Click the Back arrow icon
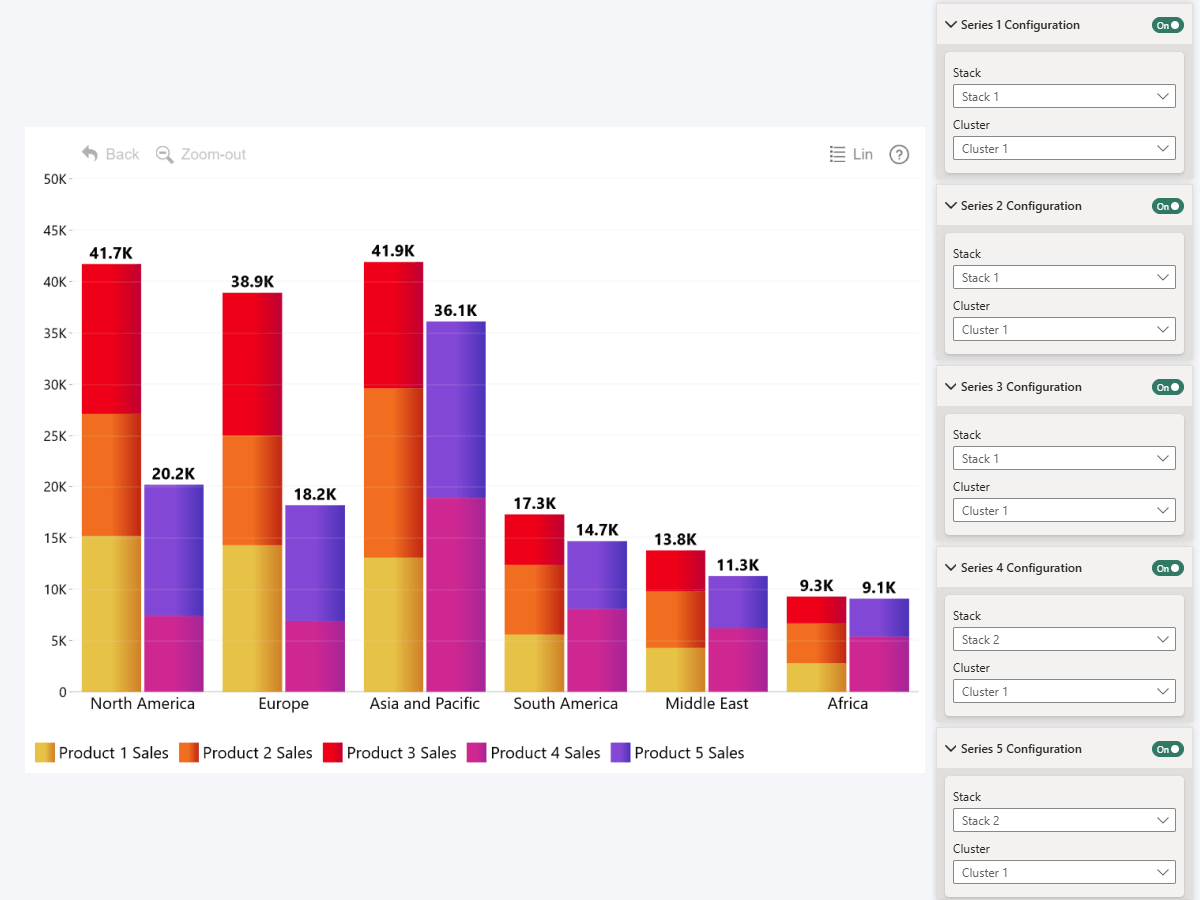This screenshot has width=1200, height=900. tap(90, 154)
